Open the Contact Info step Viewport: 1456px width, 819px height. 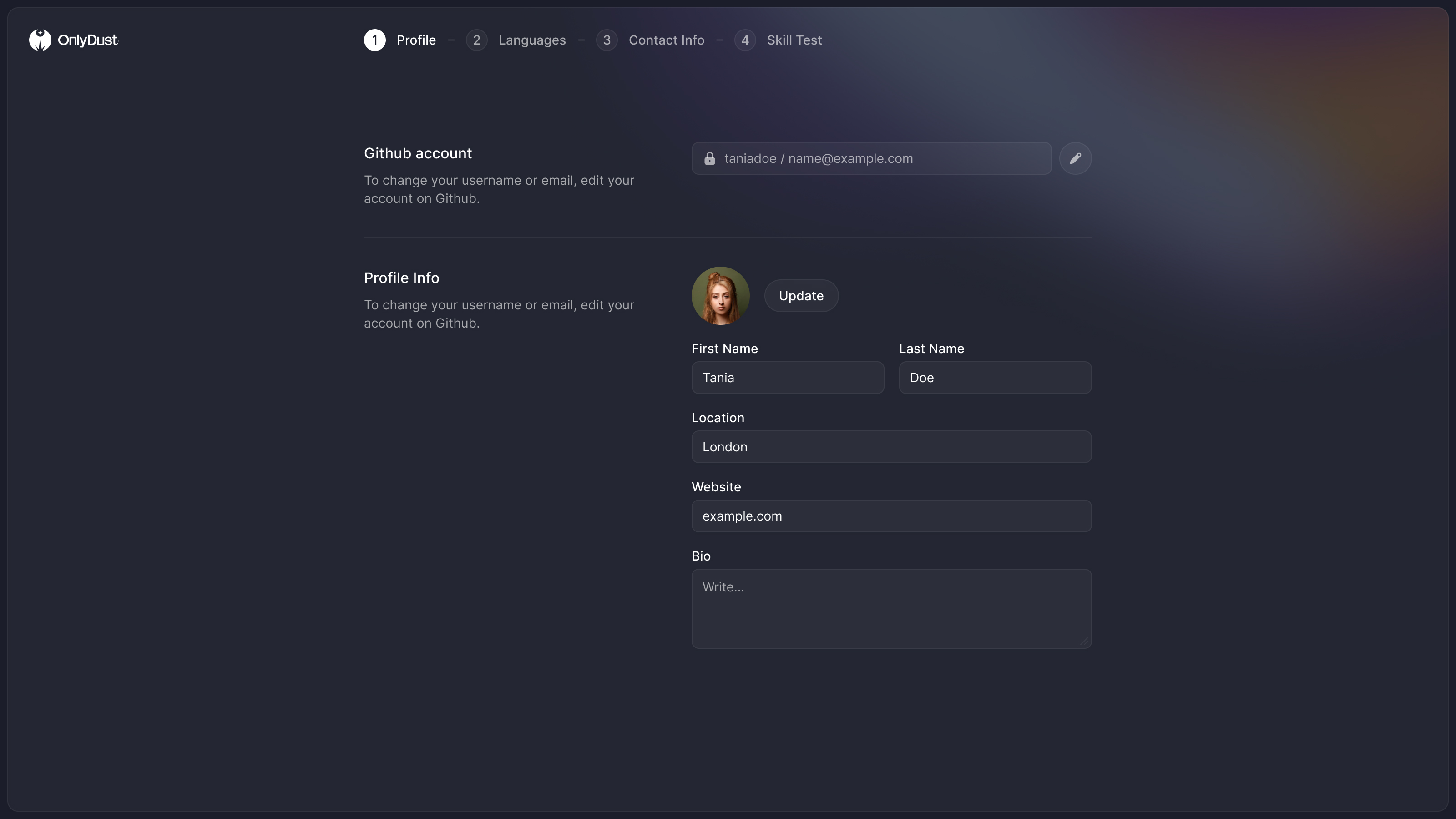tap(667, 40)
